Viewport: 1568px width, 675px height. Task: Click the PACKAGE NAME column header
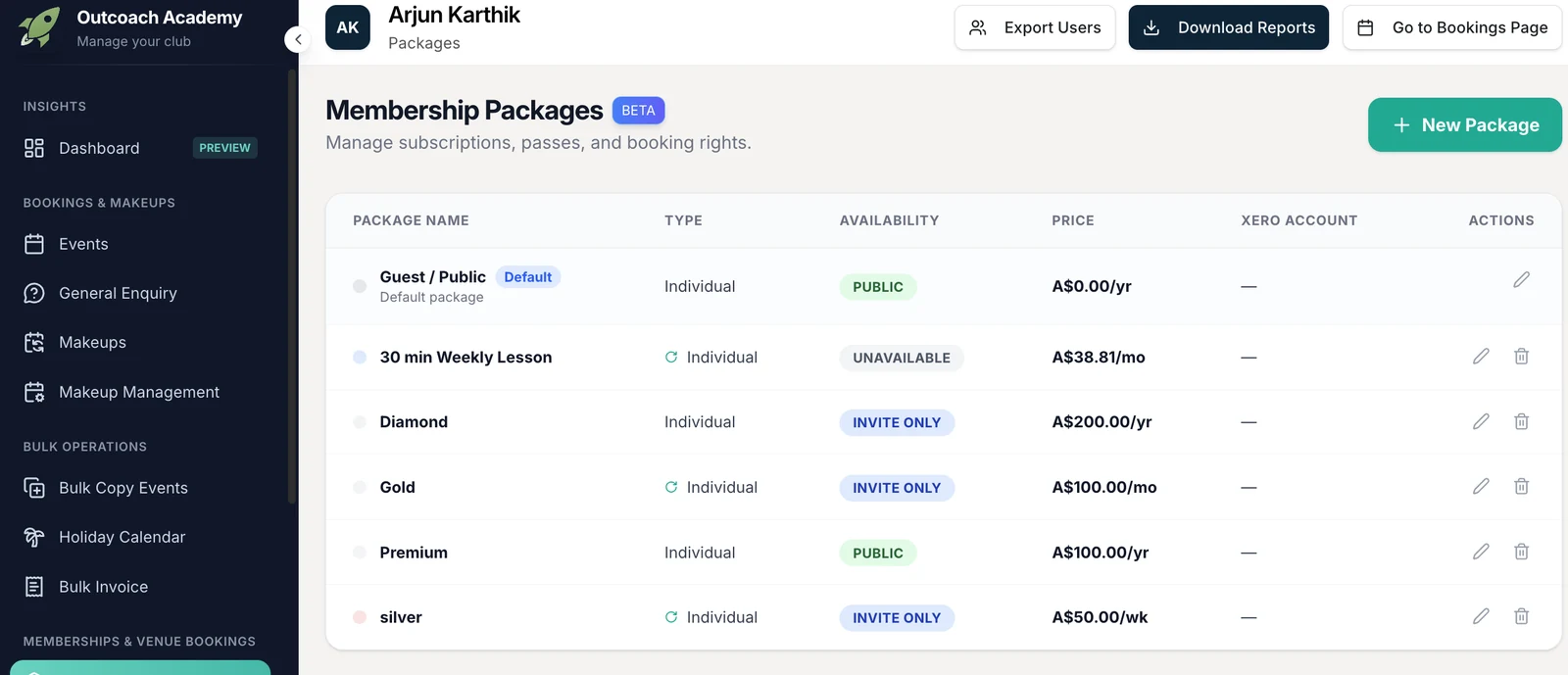411,220
